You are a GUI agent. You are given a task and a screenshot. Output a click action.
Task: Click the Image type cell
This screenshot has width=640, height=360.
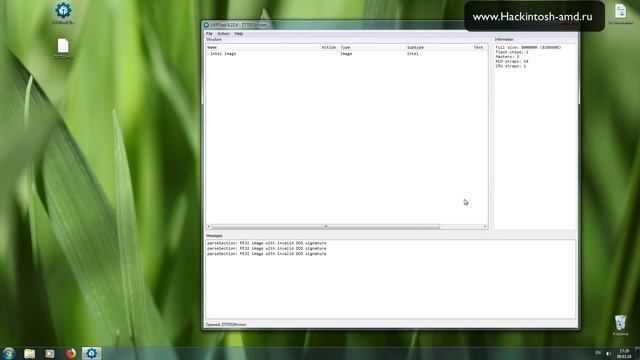click(x=346, y=54)
